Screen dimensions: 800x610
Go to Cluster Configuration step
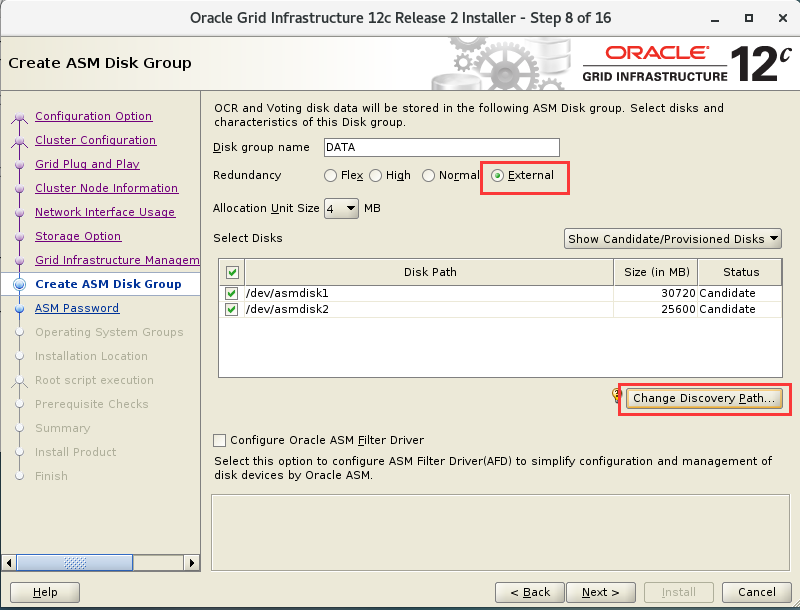click(95, 140)
